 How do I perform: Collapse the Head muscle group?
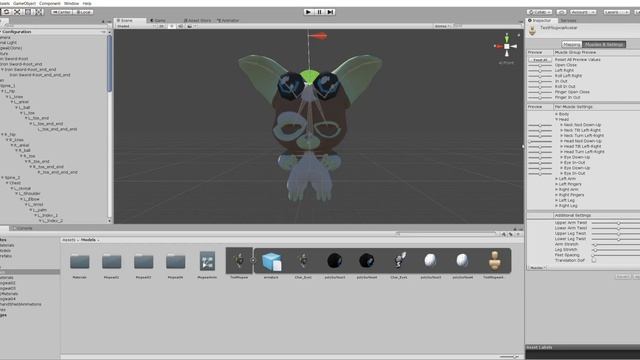point(556,120)
